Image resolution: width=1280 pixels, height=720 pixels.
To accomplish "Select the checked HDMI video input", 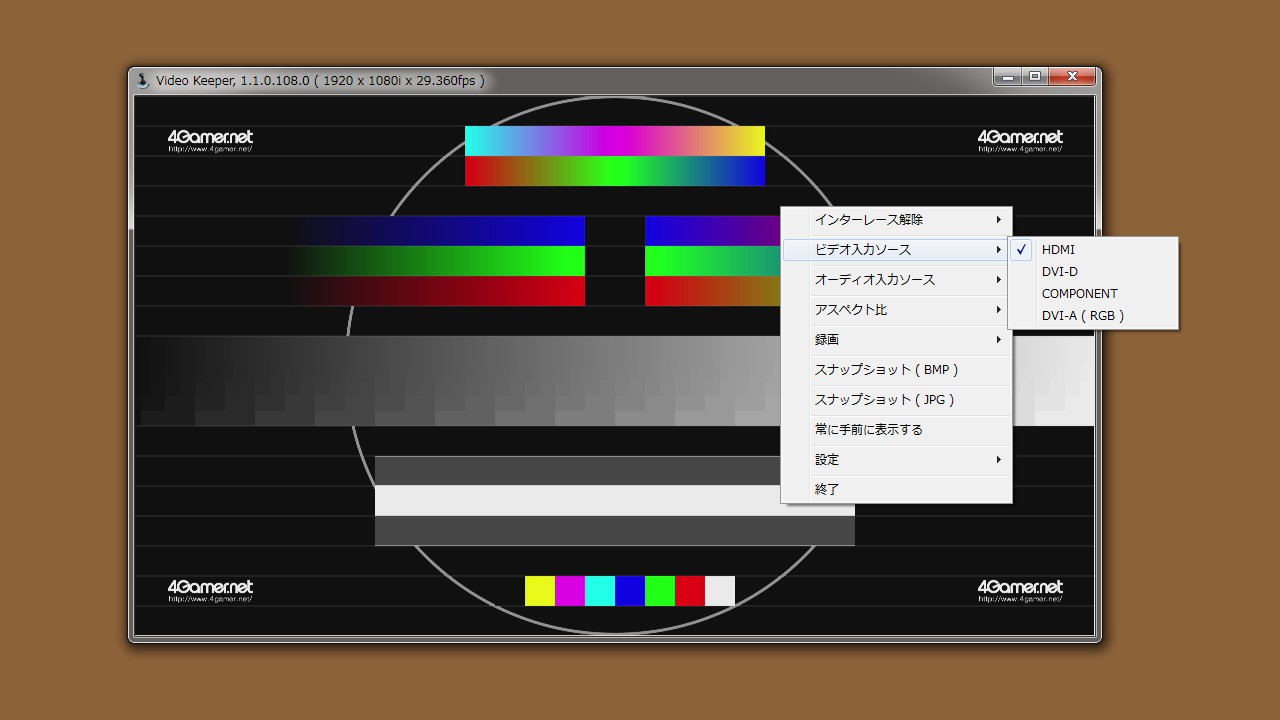I will [x=1058, y=250].
